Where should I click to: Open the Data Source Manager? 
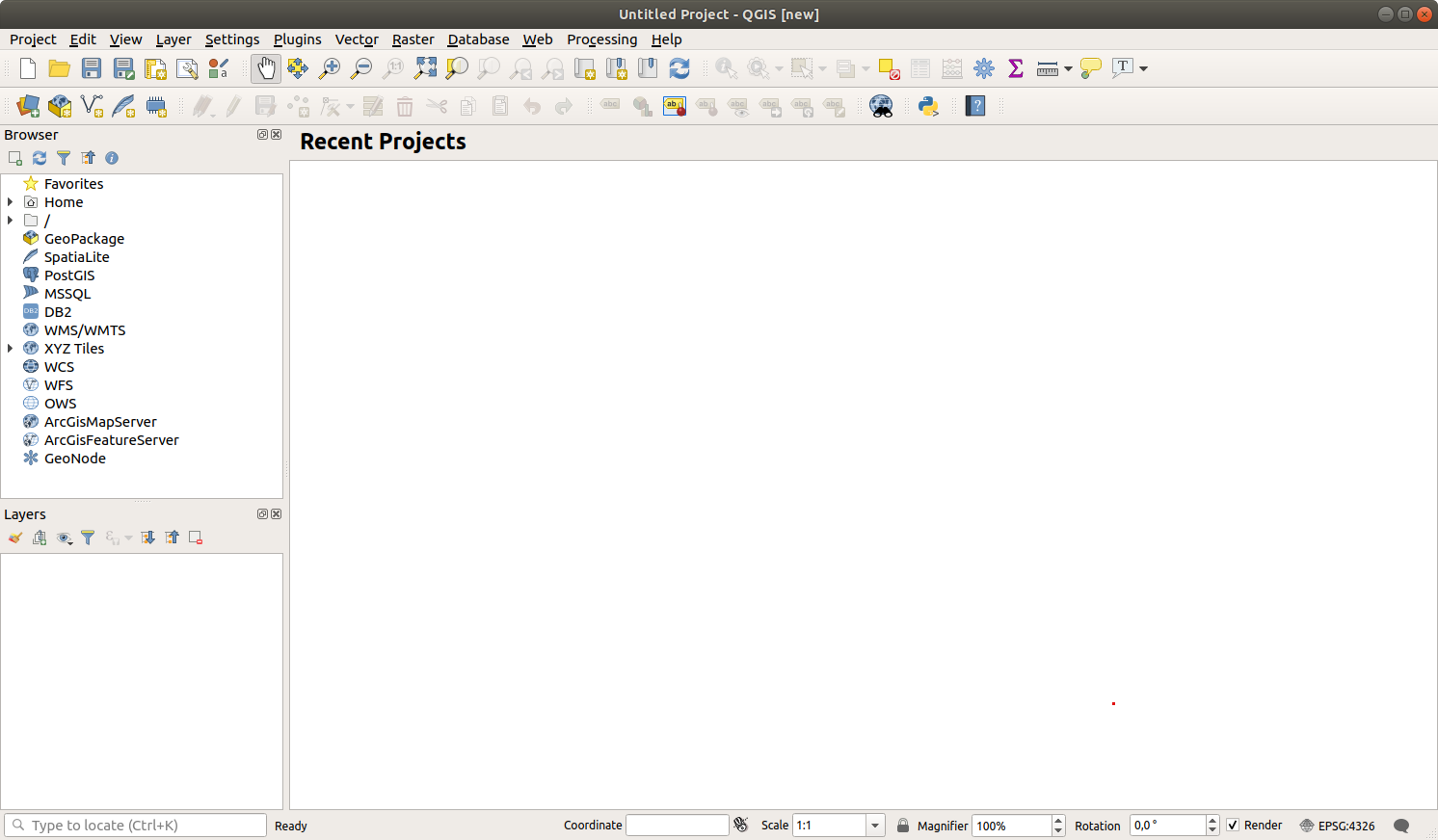coord(27,106)
